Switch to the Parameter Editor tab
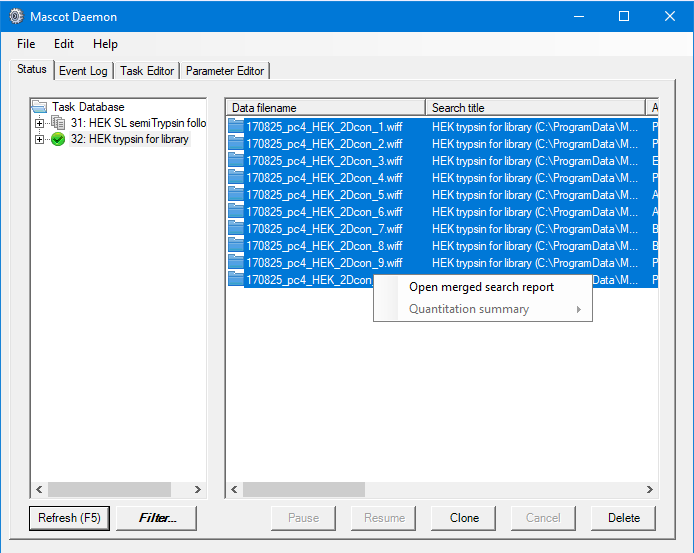Viewport: 694px width, 553px height. click(225, 71)
